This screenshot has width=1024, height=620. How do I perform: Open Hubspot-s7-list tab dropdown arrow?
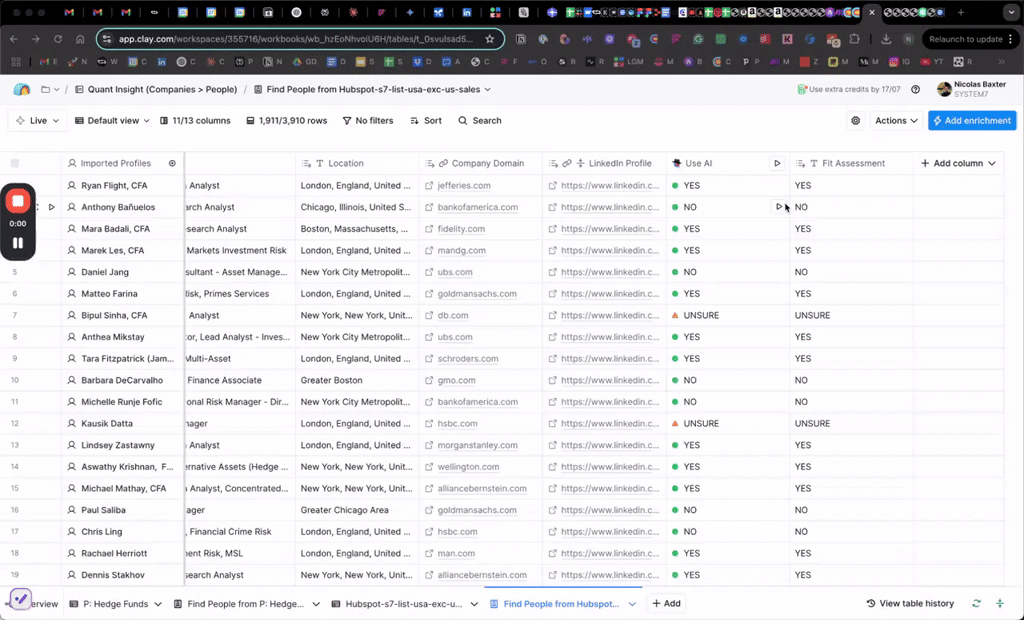point(474,604)
